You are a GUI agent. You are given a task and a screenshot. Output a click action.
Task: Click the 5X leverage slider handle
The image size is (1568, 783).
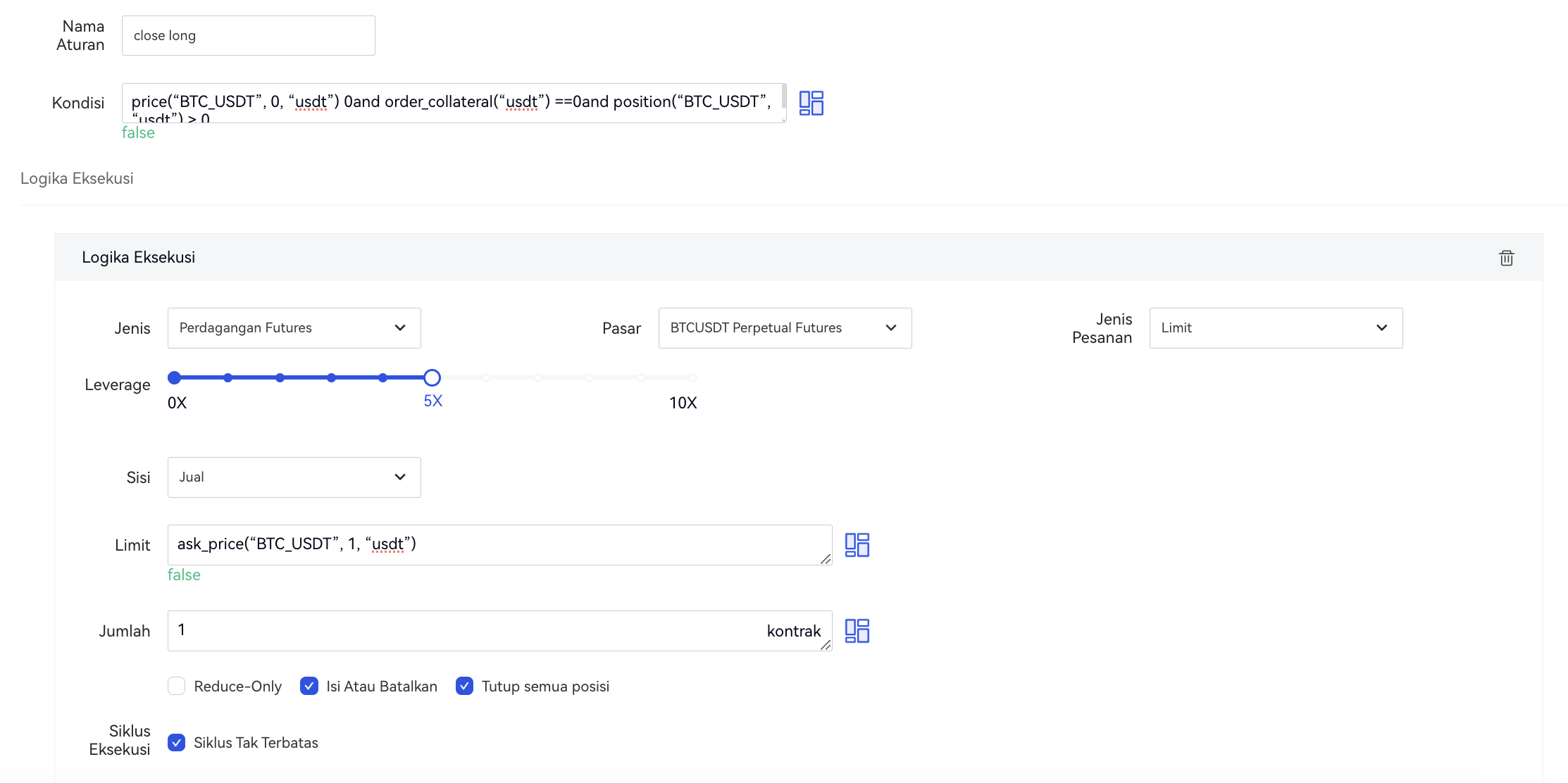click(432, 378)
